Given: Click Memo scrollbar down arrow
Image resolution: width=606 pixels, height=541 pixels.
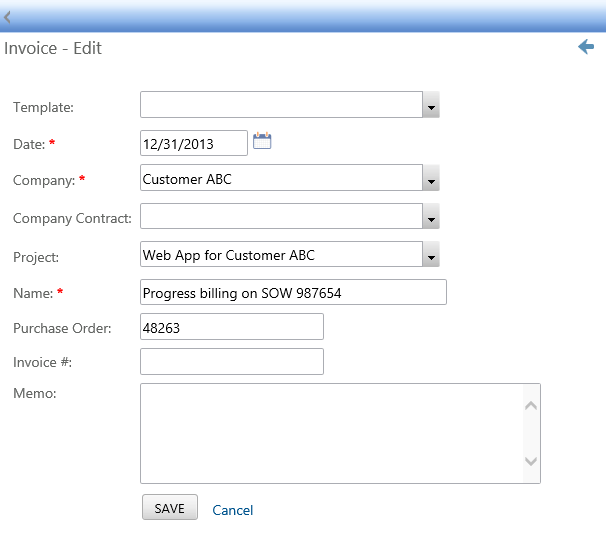Looking at the screenshot, I should click(x=531, y=461).
